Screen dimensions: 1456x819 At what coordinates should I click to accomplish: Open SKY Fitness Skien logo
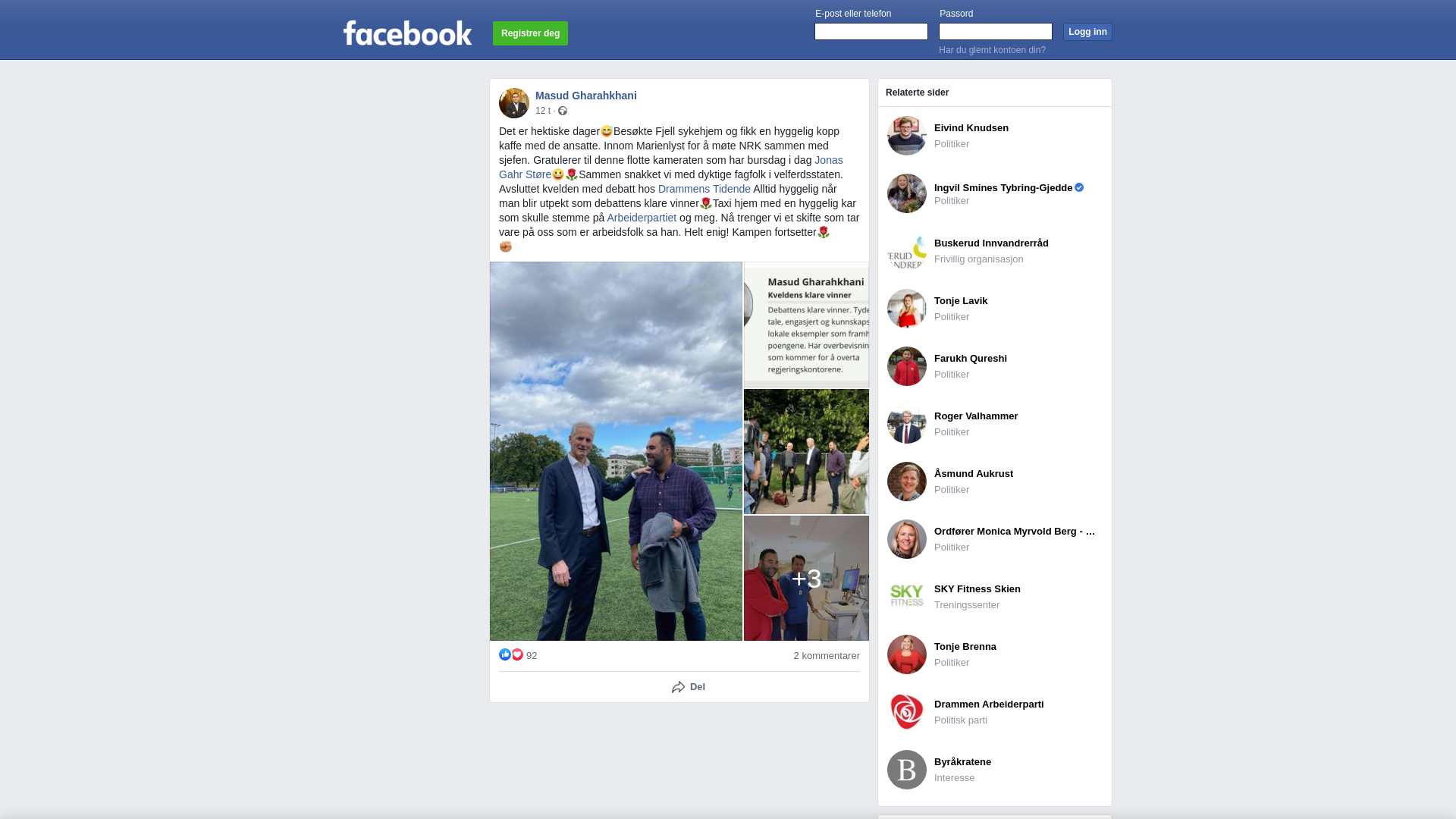tap(907, 597)
